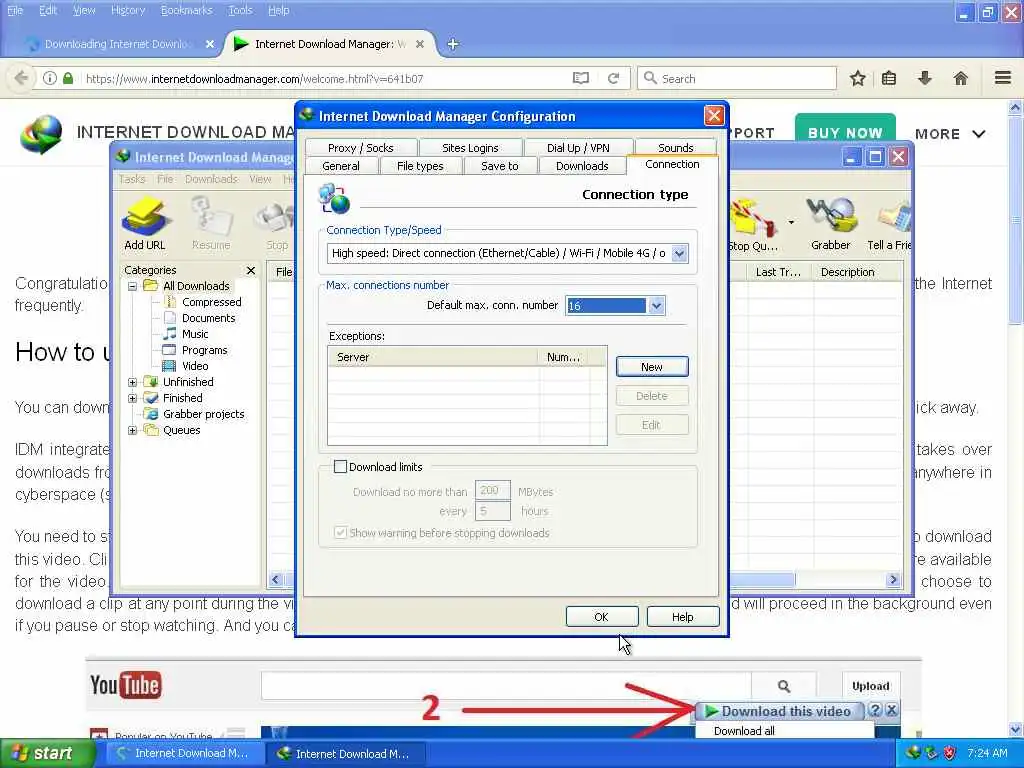1024x768 pixels.
Task: Expand the Finished tree node
Action: (133, 398)
